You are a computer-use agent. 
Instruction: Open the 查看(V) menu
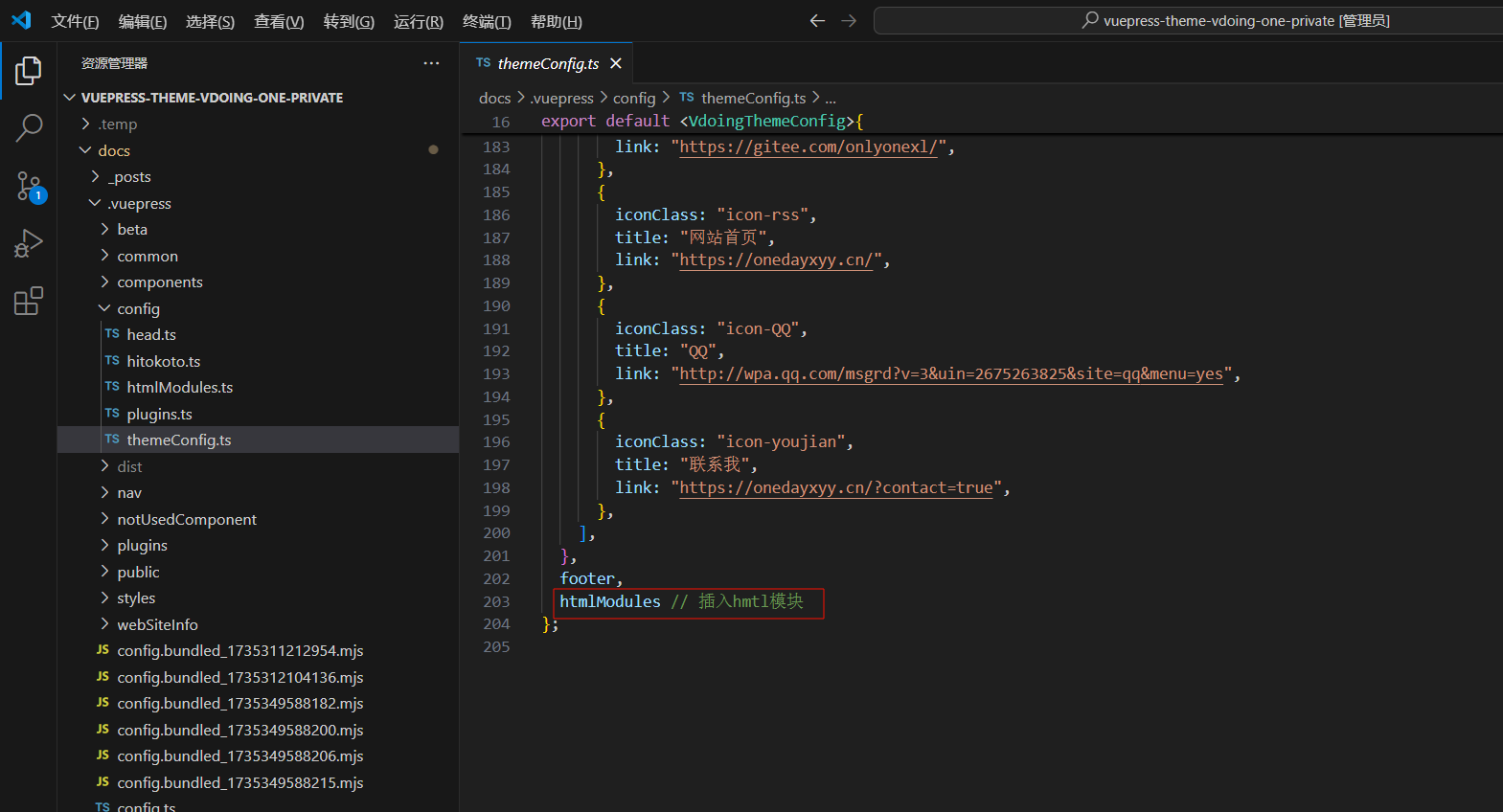tap(279, 21)
